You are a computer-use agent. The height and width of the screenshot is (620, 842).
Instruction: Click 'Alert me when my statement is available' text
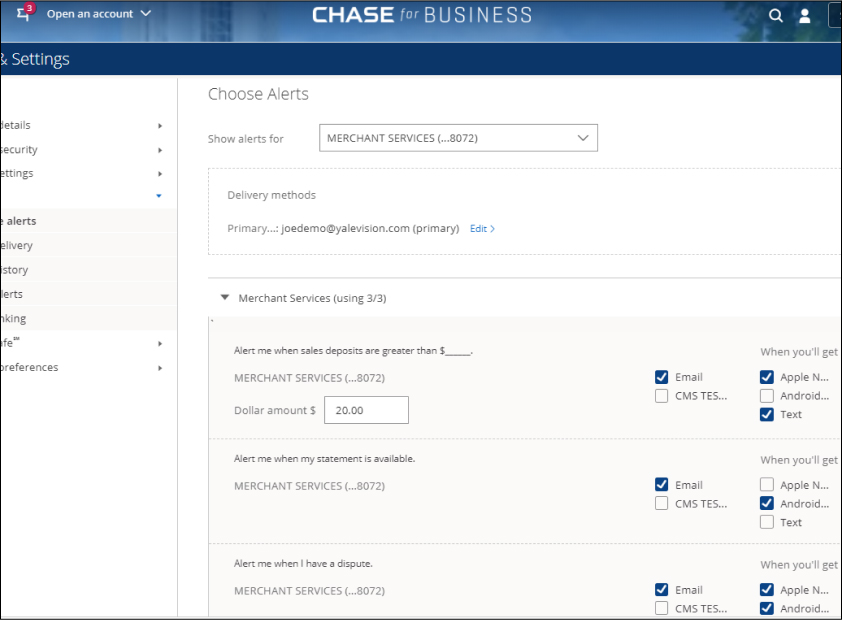(x=324, y=458)
